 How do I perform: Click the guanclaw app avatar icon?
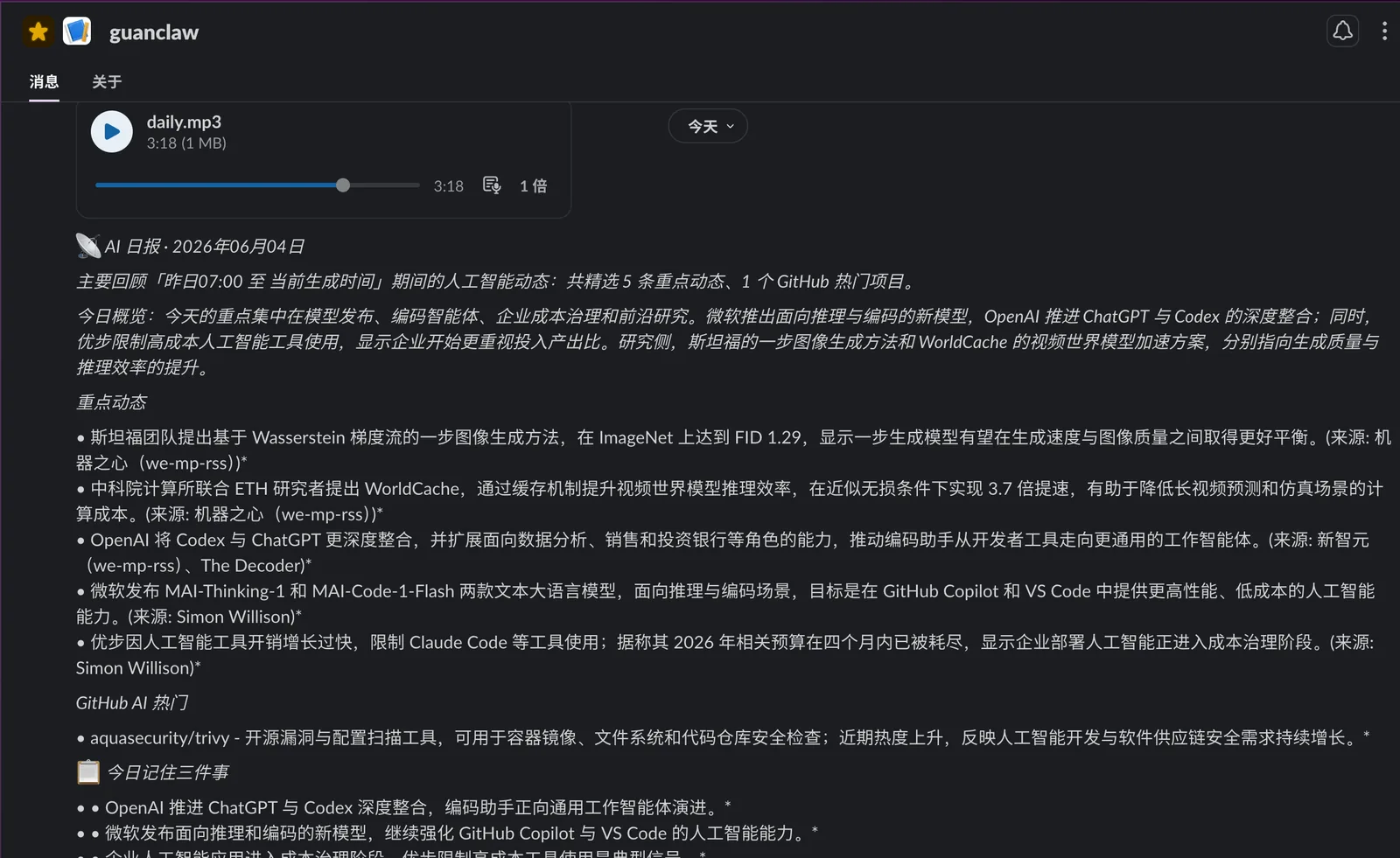(77, 31)
